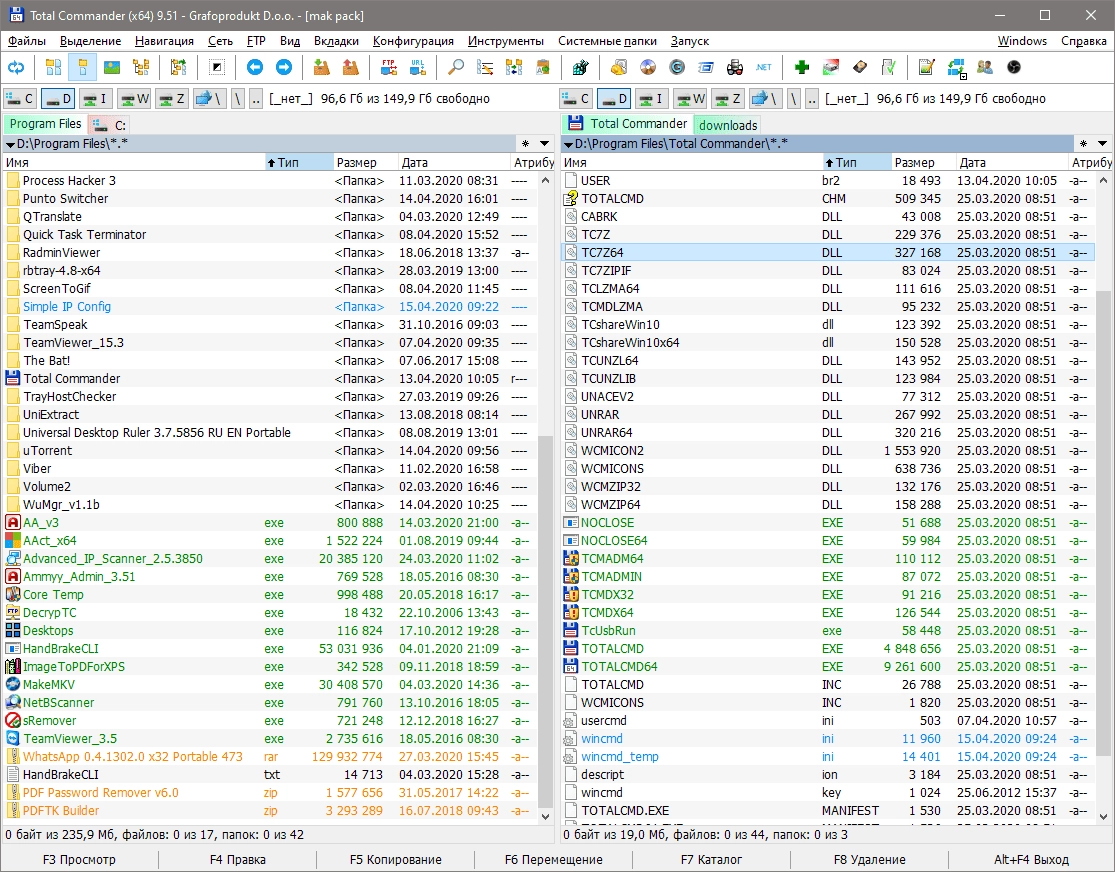Image resolution: width=1115 pixels, height=872 pixels.
Task: Select drive I in left panel drive bar
Action: tap(94, 98)
